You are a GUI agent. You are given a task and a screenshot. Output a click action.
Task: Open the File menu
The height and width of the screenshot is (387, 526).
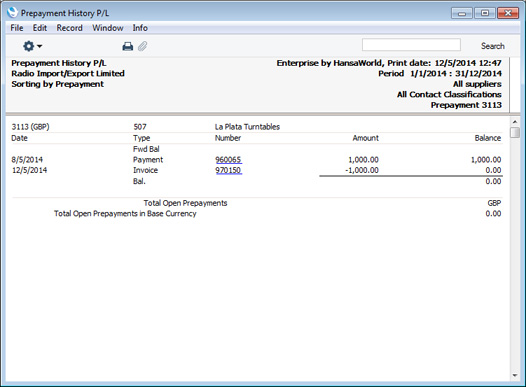point(17,28)
